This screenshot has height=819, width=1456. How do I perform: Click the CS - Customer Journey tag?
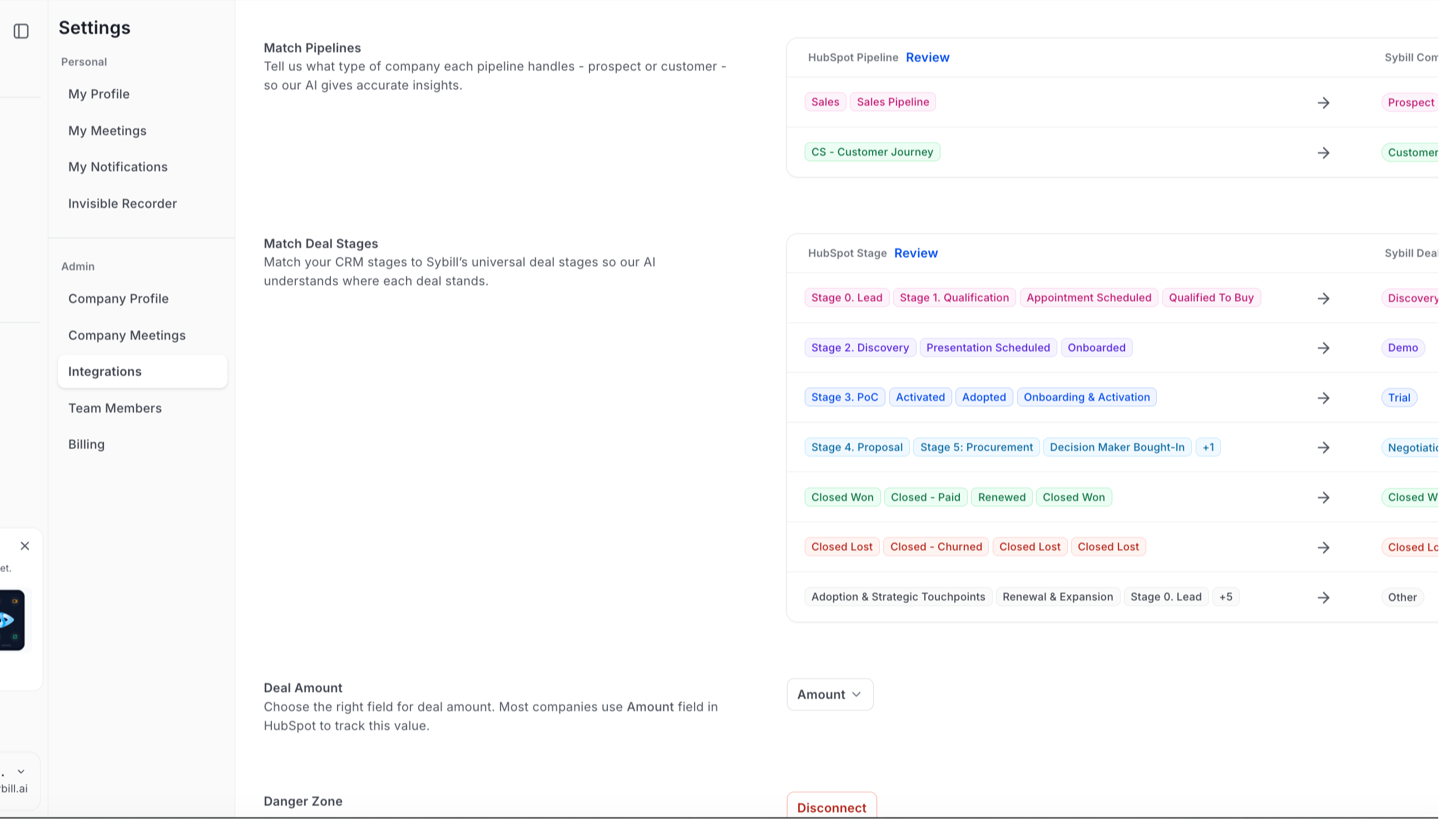pos(872,151)
